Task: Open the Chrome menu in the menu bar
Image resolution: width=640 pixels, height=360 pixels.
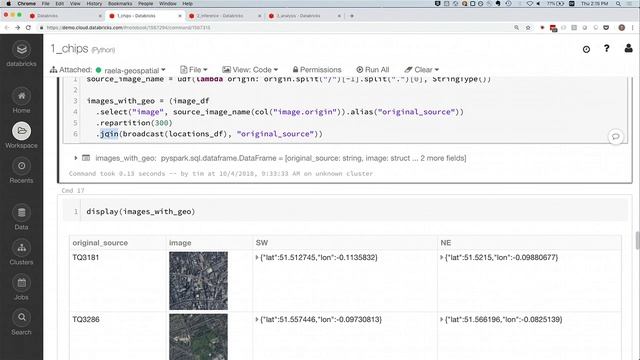Action: tap(27, 4)
